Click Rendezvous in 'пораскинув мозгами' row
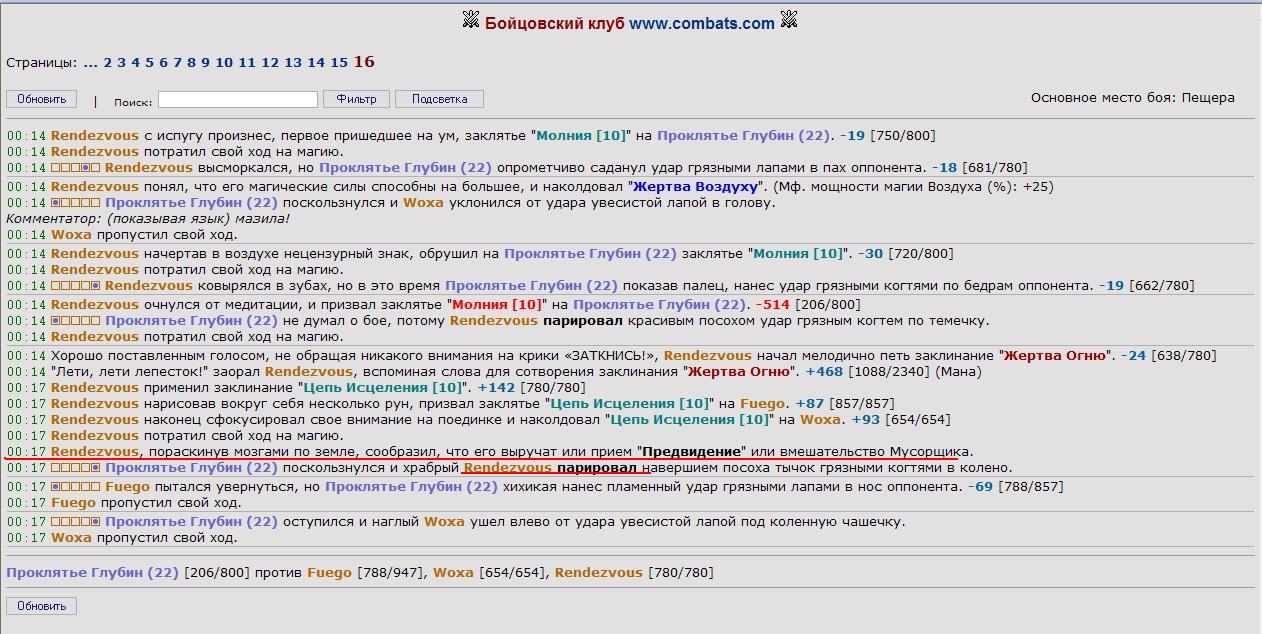This screenshot has width=1262, height=634. click(x=95, y=452)
